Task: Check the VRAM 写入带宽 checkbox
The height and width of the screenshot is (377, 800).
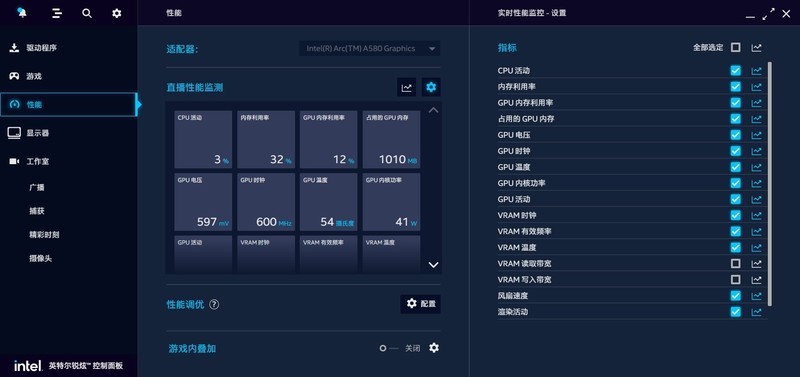Action: coord(735,280)
